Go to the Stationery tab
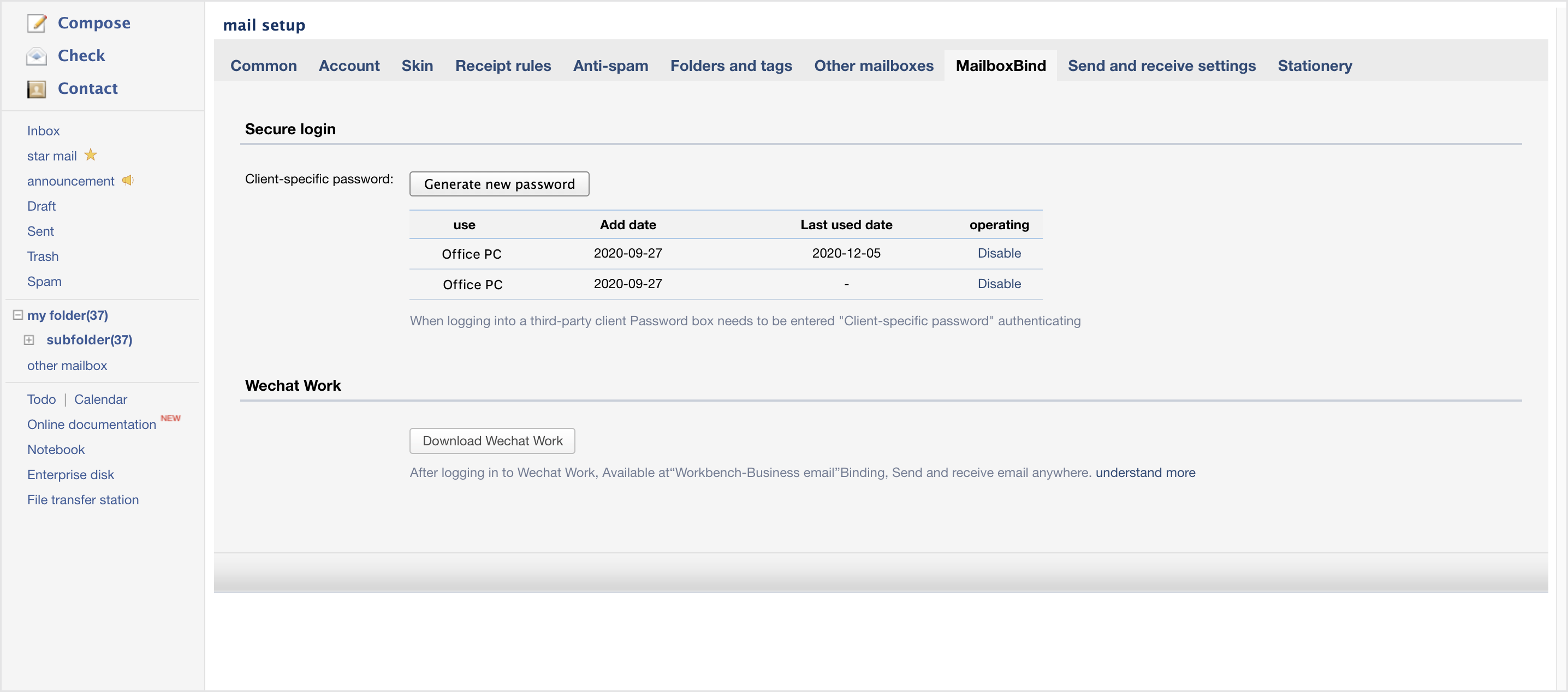This screenshot has height=692, width=1568. pos(1314,65)
